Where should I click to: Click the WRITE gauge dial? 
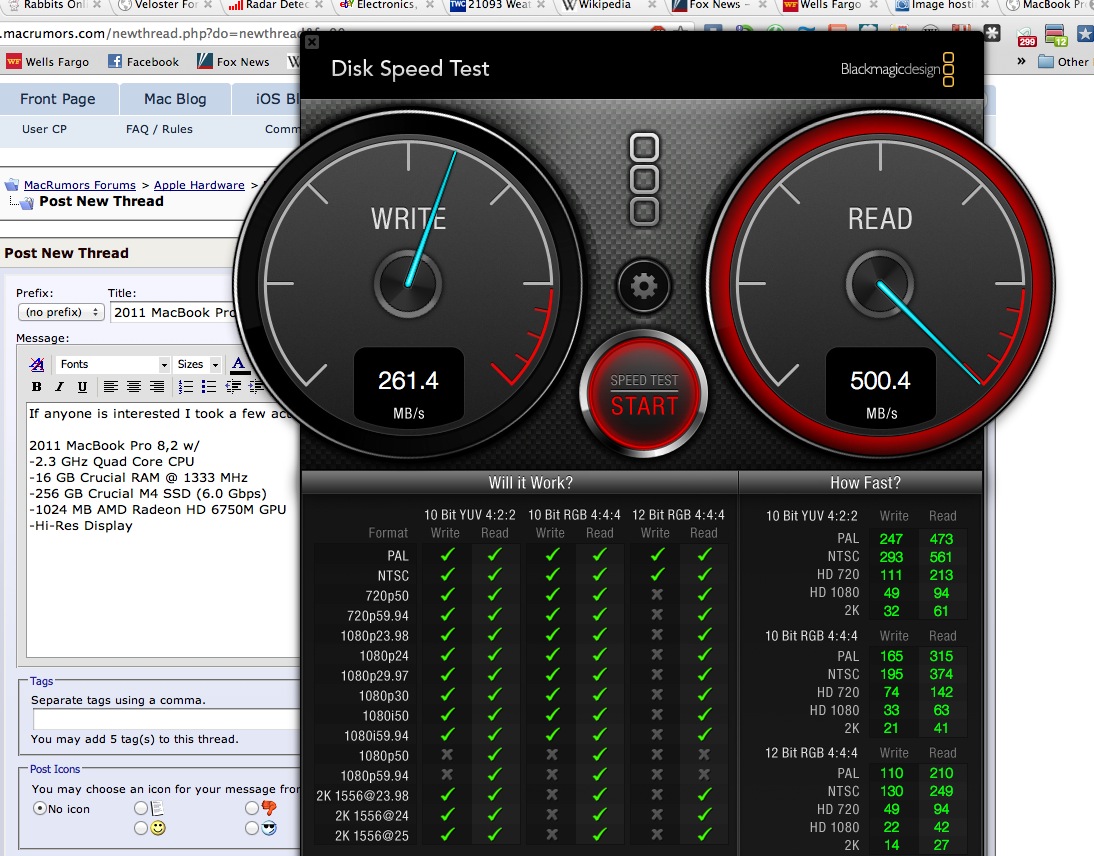click(408, 284)
